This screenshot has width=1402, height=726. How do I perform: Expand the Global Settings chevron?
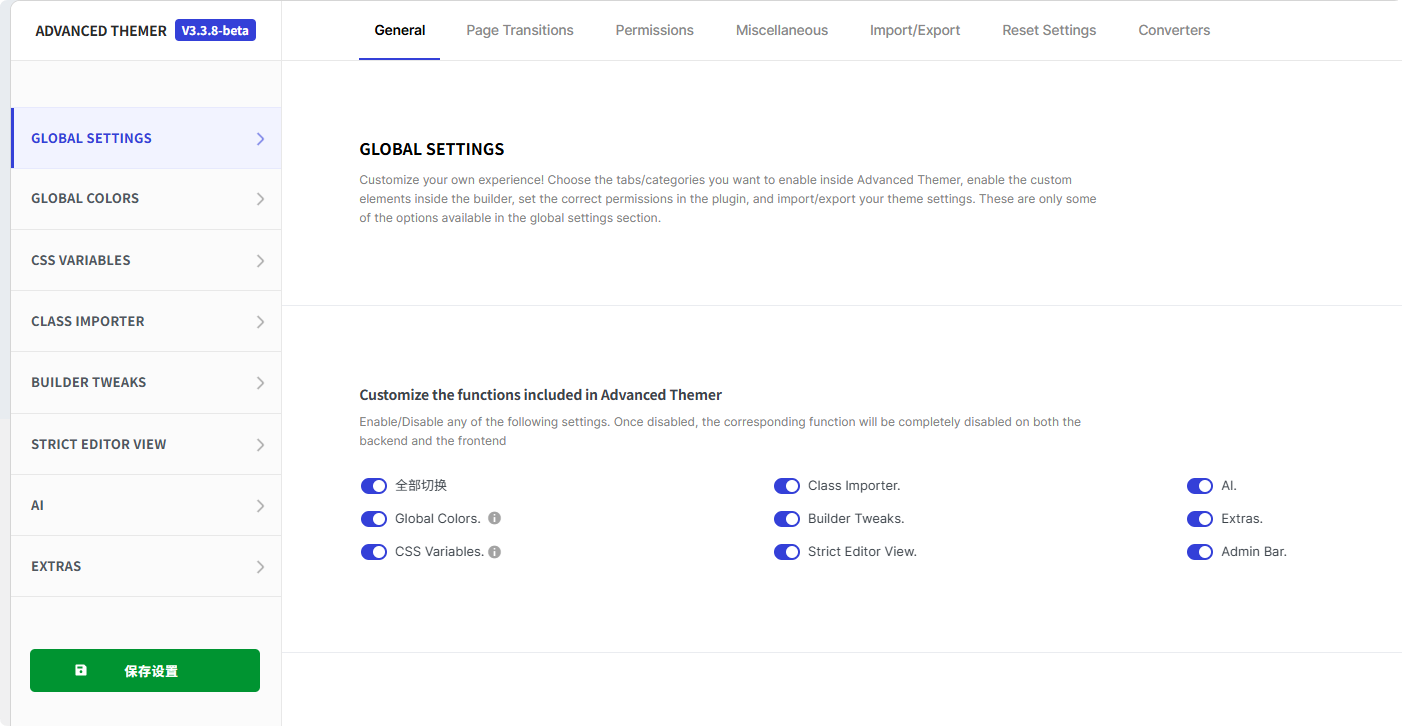260,139
